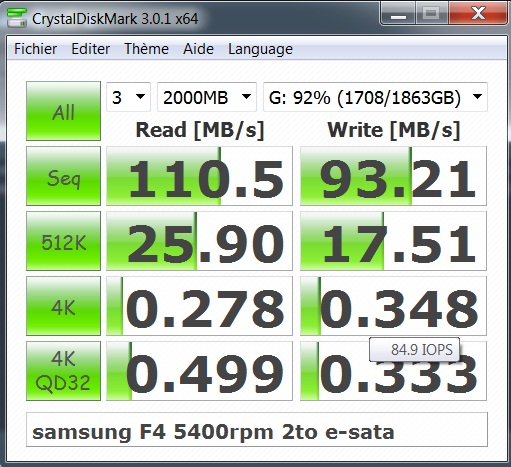The image size is (511, 467).
Task: Click the Seq write result 93.21
Action: click(x=393, y=176)
